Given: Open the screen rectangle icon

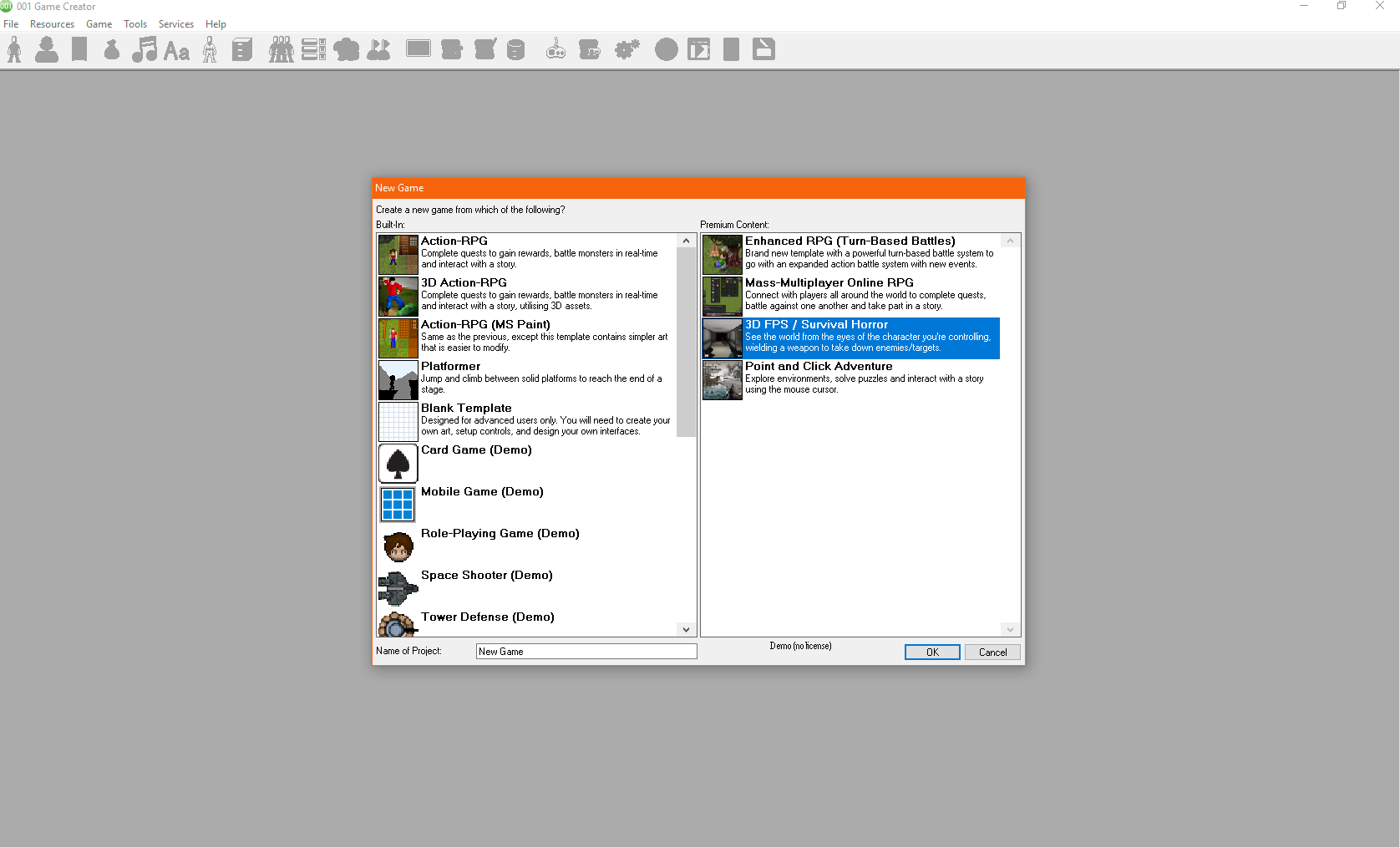Looking at the screenshot, I should coord(418,48).
